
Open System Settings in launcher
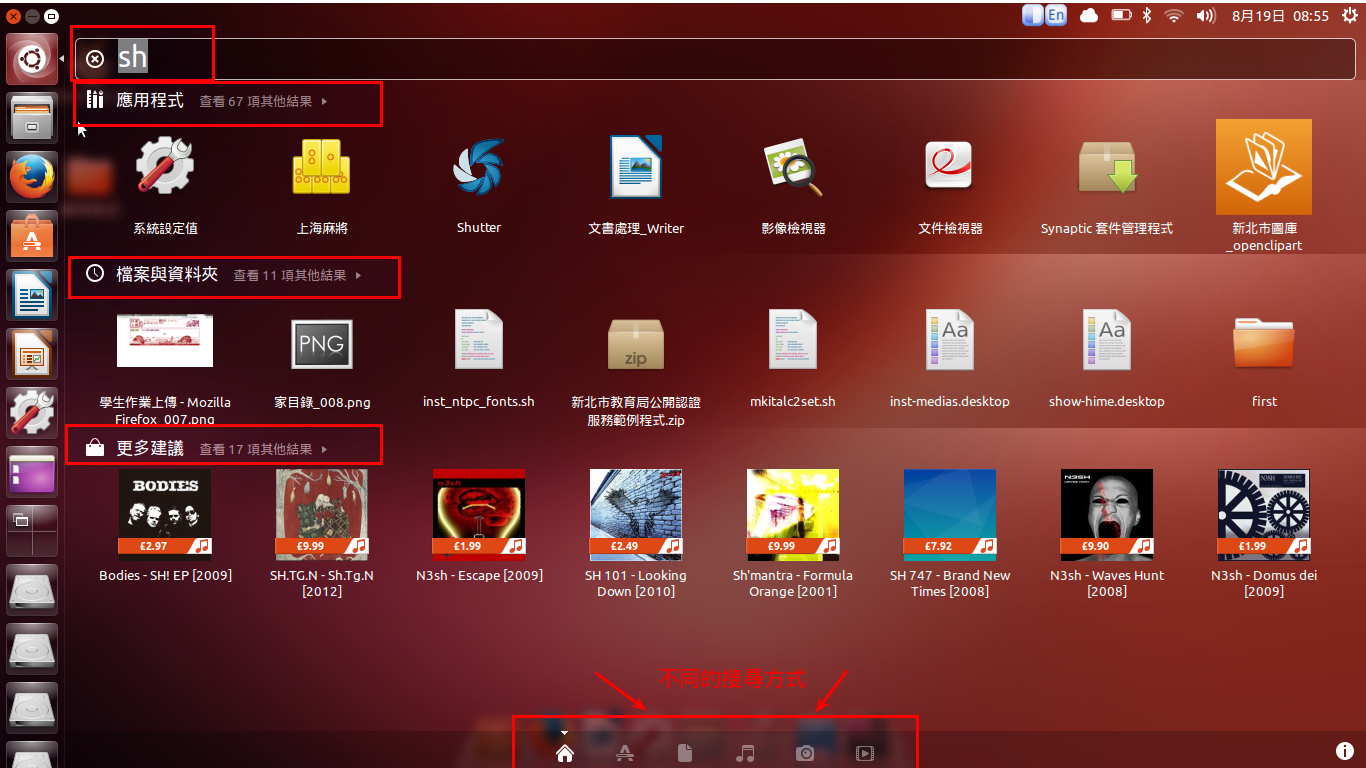pyautogui.click(x=32, y=413)
